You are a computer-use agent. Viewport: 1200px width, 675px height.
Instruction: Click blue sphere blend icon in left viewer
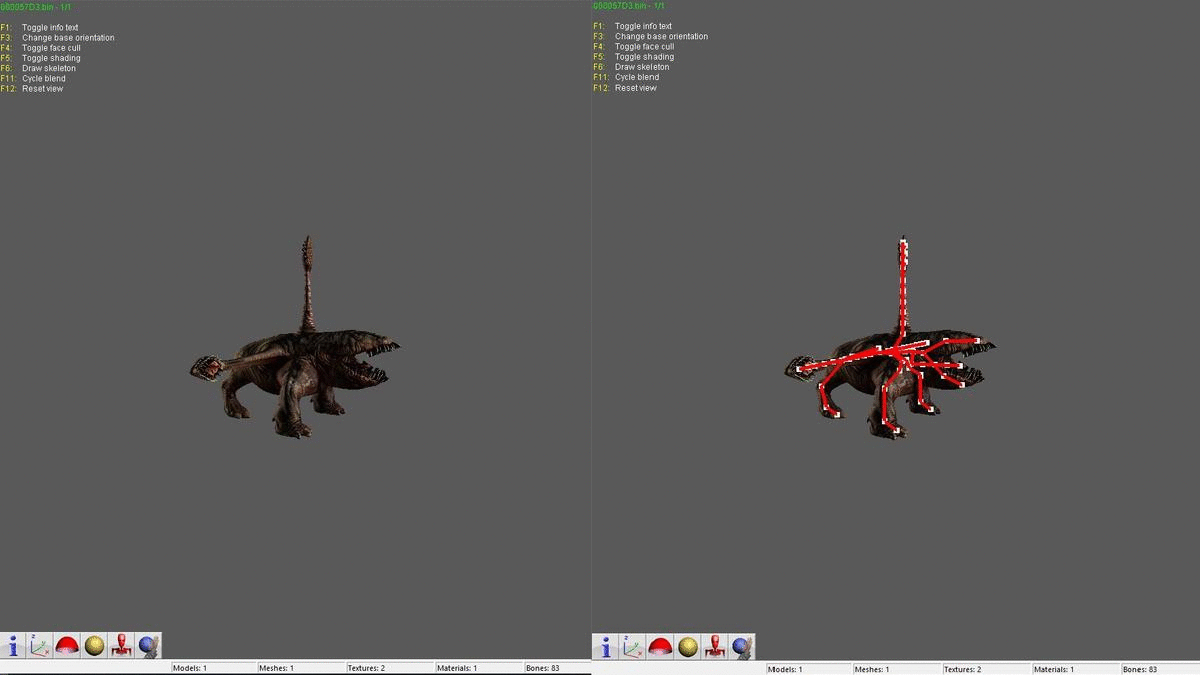coord(148,646)
